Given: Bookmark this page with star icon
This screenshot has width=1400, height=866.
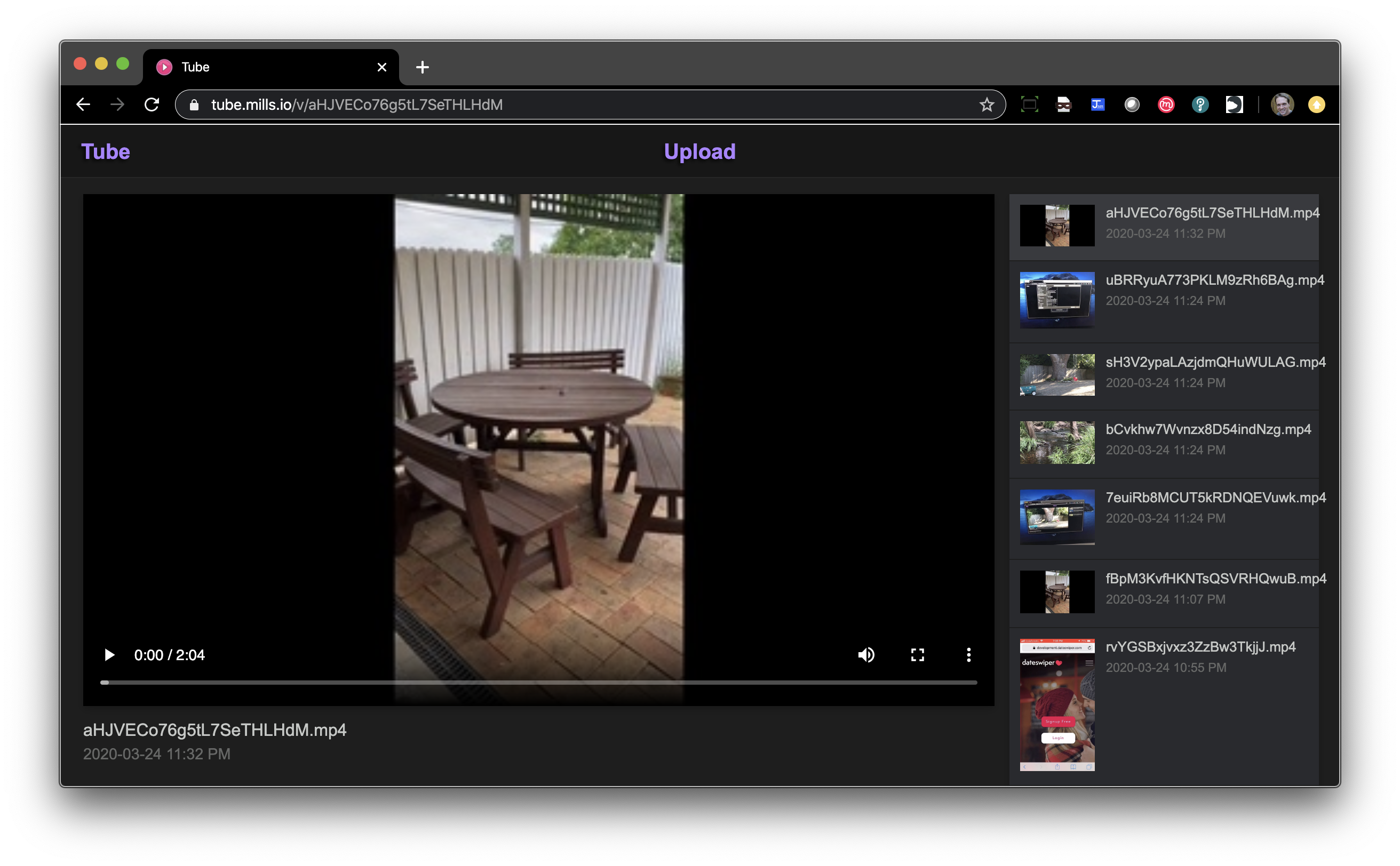Looking at the screenshot, I should click(x=987, y=105).
